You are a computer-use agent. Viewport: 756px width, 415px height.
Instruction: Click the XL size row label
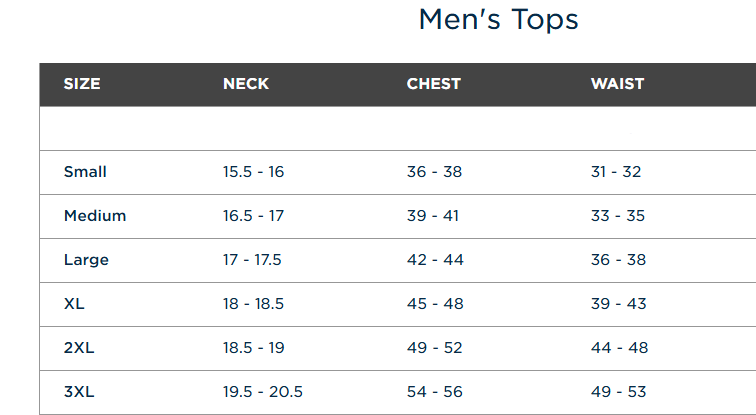(74, 304)
